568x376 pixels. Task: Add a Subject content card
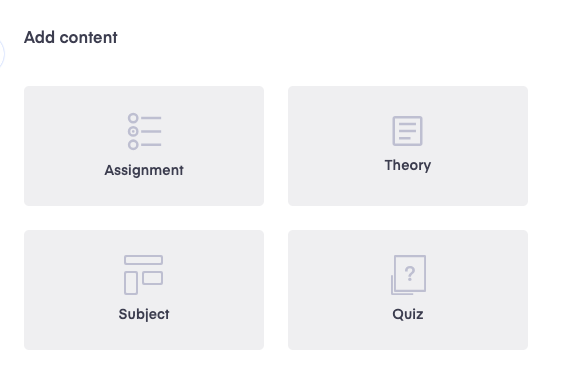(x=144, y=290)
